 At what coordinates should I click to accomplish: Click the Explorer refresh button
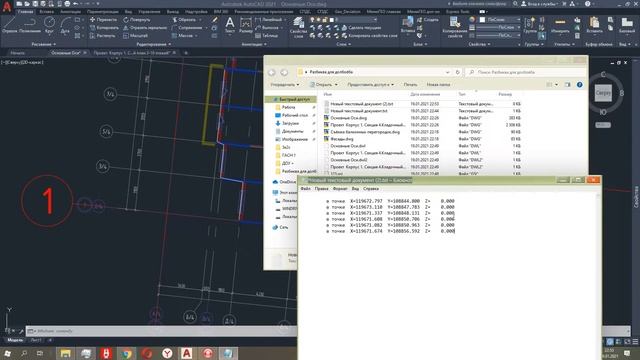pos(458,72)
